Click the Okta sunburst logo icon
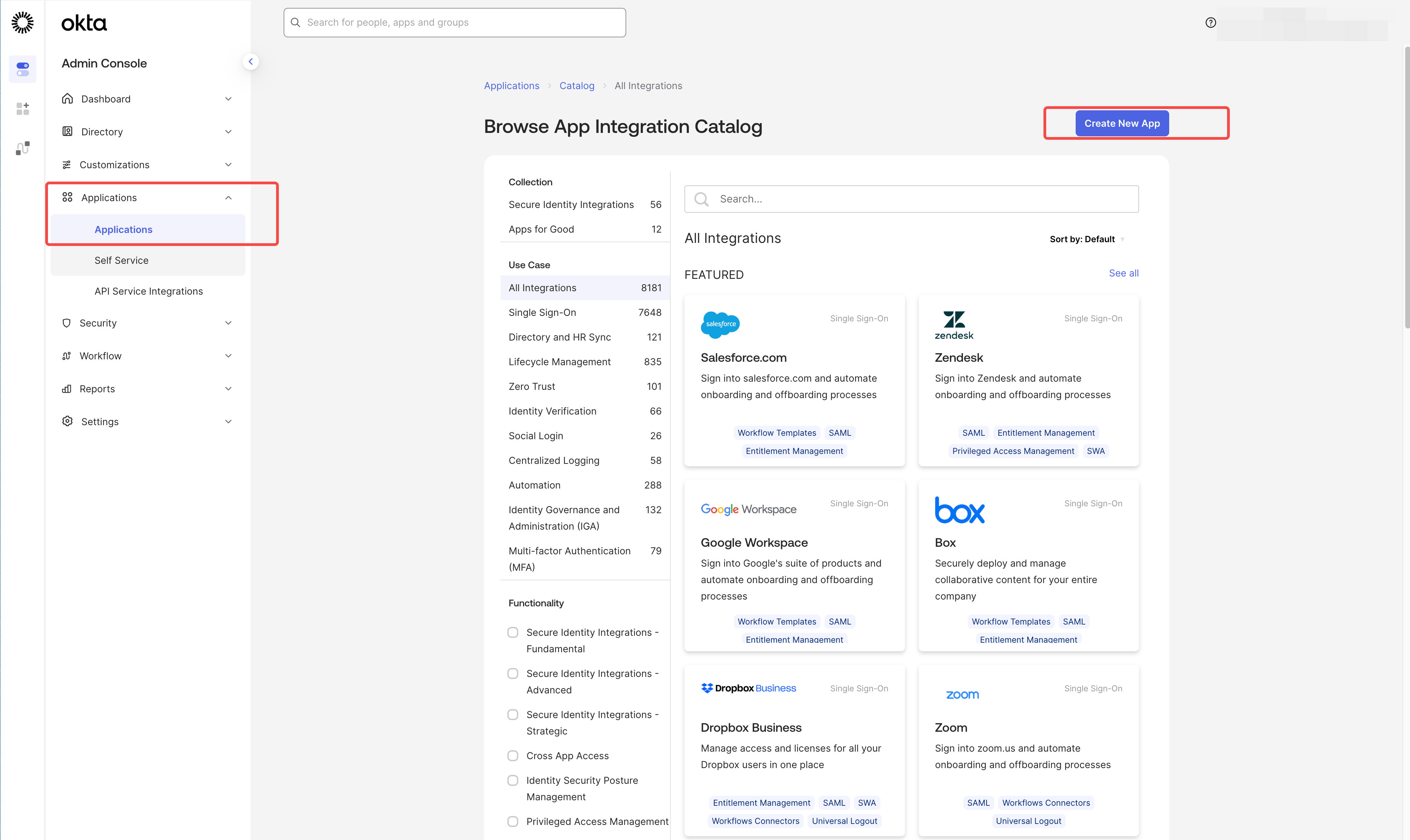The width and height of the screenshot is (1410, 840). coord(23,23)
